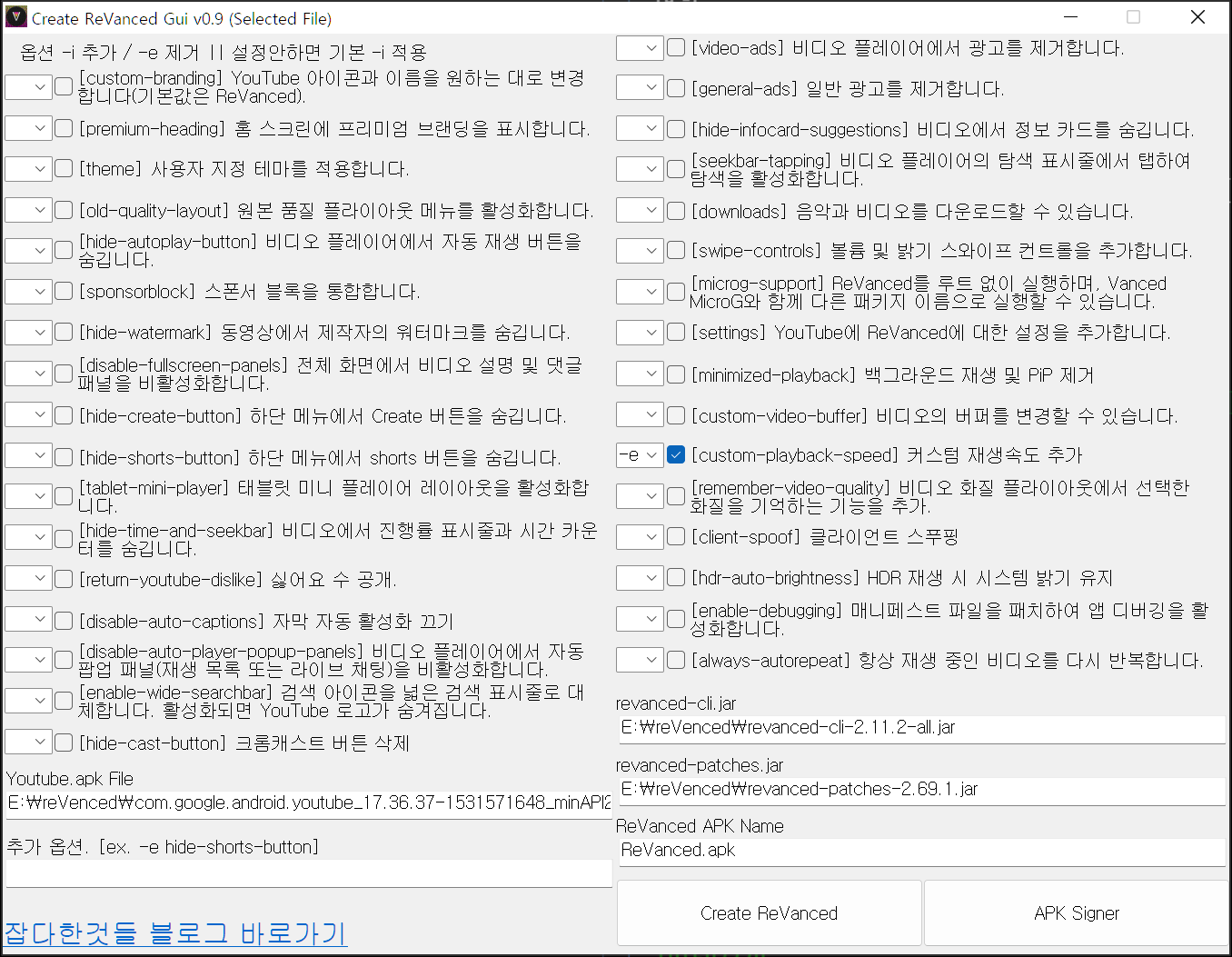Enable old-quality-layout checkbox
This screenshot has width=1232, height=957.
64,210
